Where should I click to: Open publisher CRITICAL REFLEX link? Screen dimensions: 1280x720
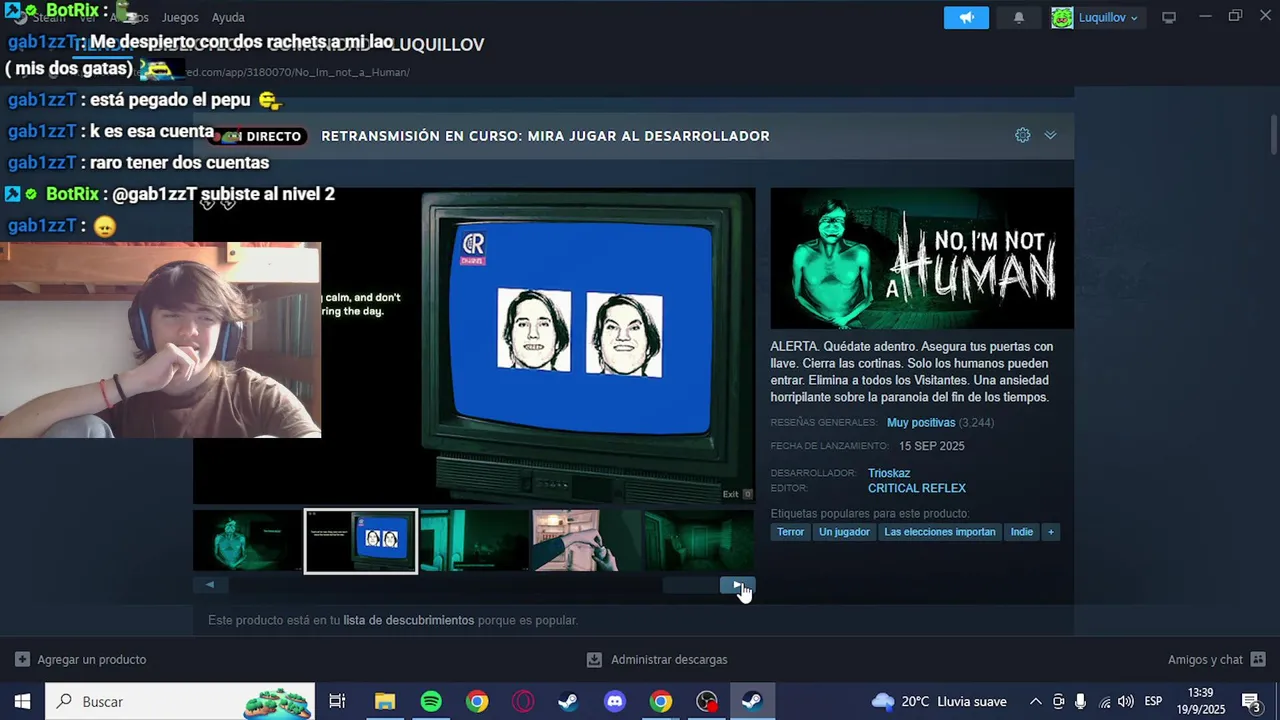coord(917,489)
